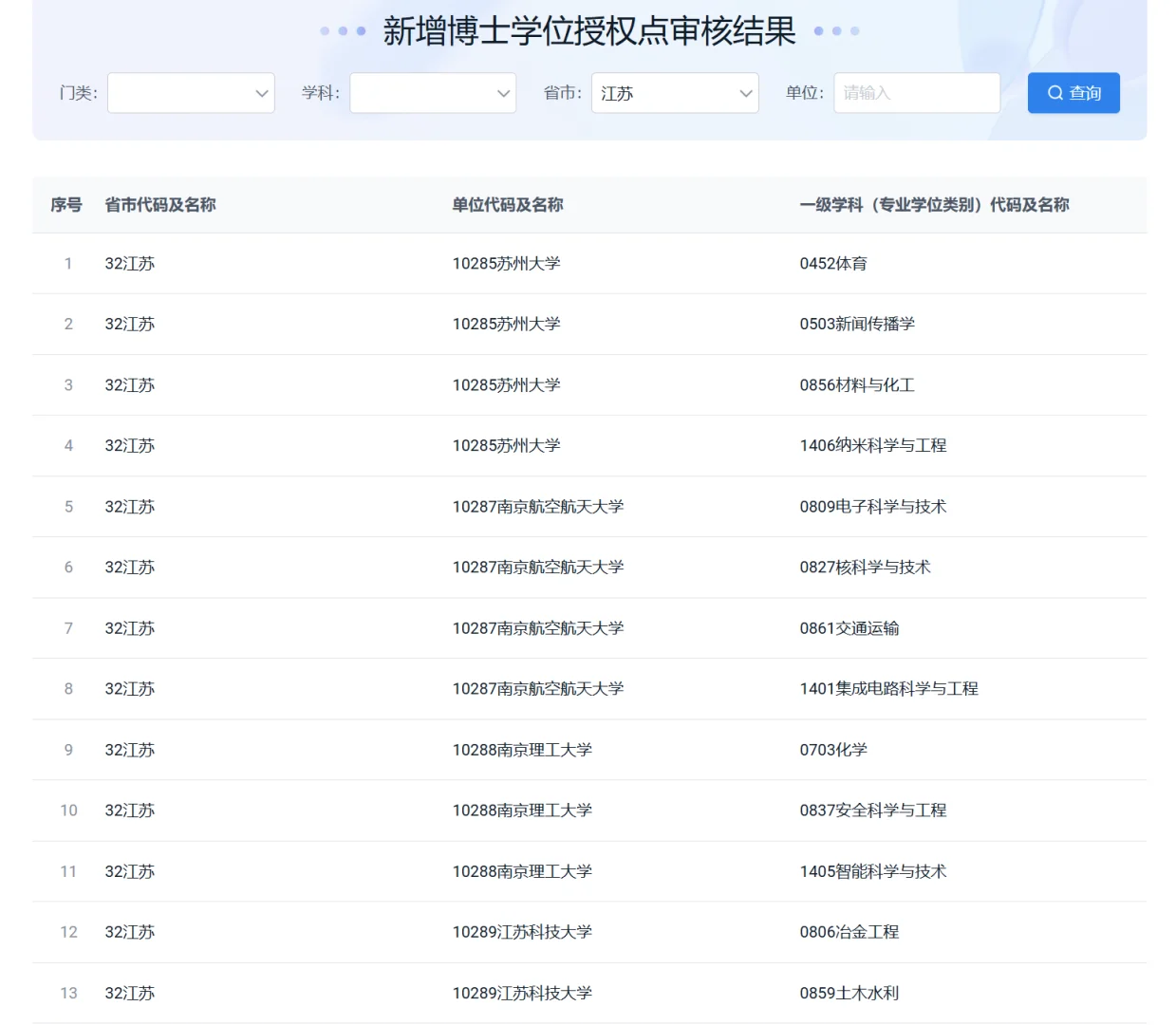The image size is (1176, 1025).
Task: Open the 门类 category dropdown
Action: [x=191, y=93]
